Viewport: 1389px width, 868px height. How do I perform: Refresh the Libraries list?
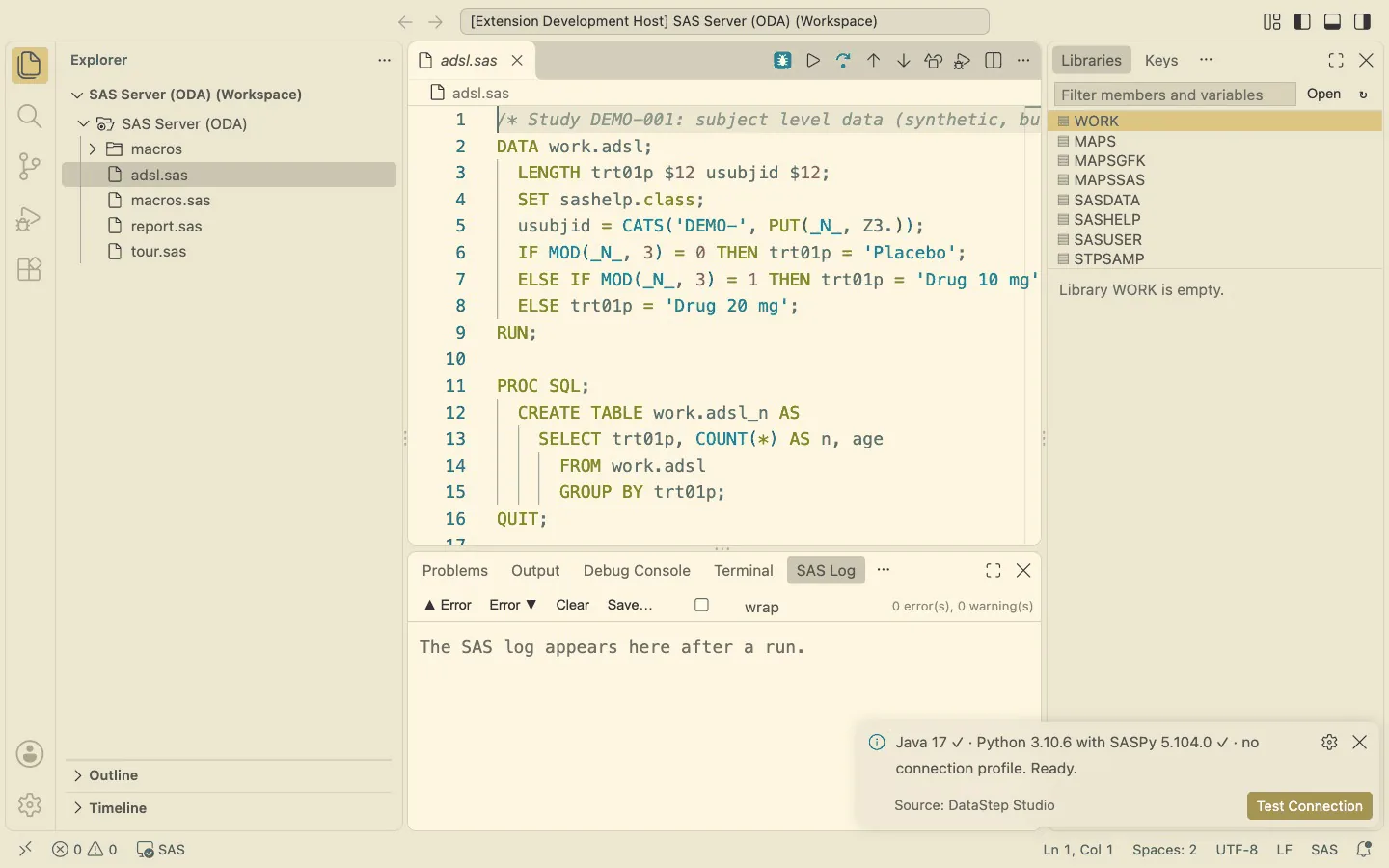tap(1364, 95)
